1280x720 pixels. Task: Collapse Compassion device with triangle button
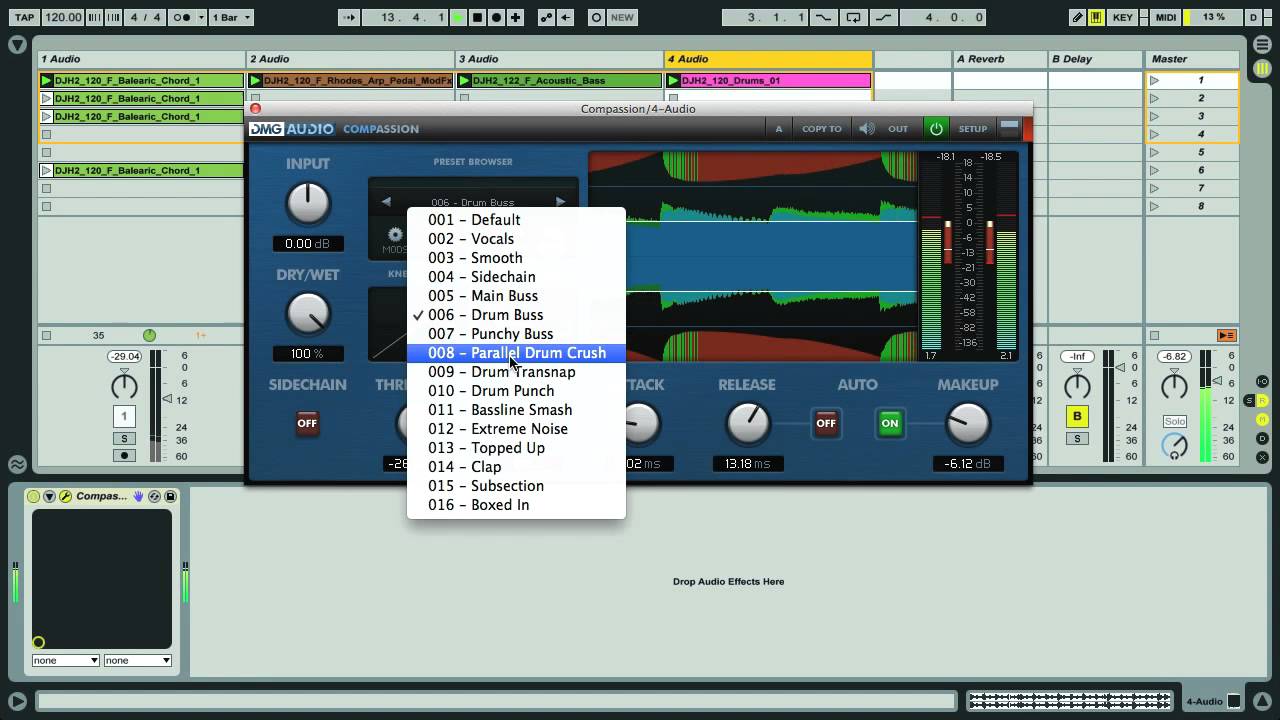pyautogui.click(x=49, y=496)
